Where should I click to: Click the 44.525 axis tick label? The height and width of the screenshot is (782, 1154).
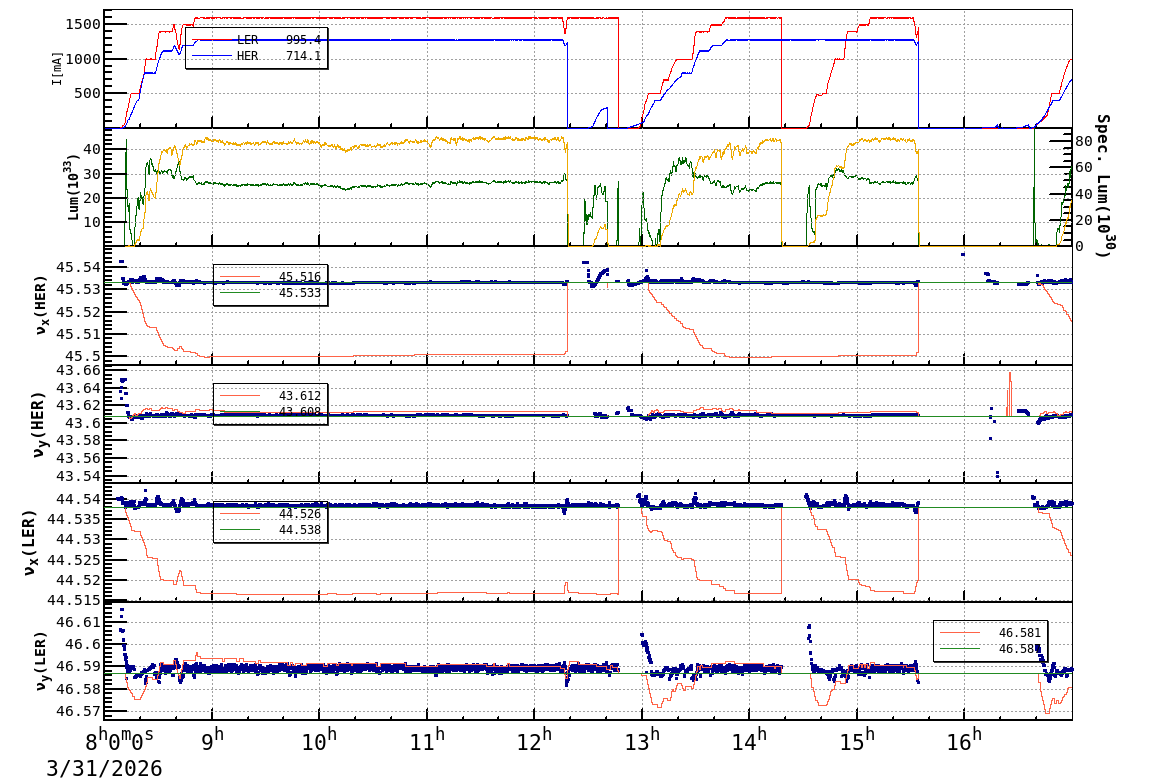[x=74, y=560]
